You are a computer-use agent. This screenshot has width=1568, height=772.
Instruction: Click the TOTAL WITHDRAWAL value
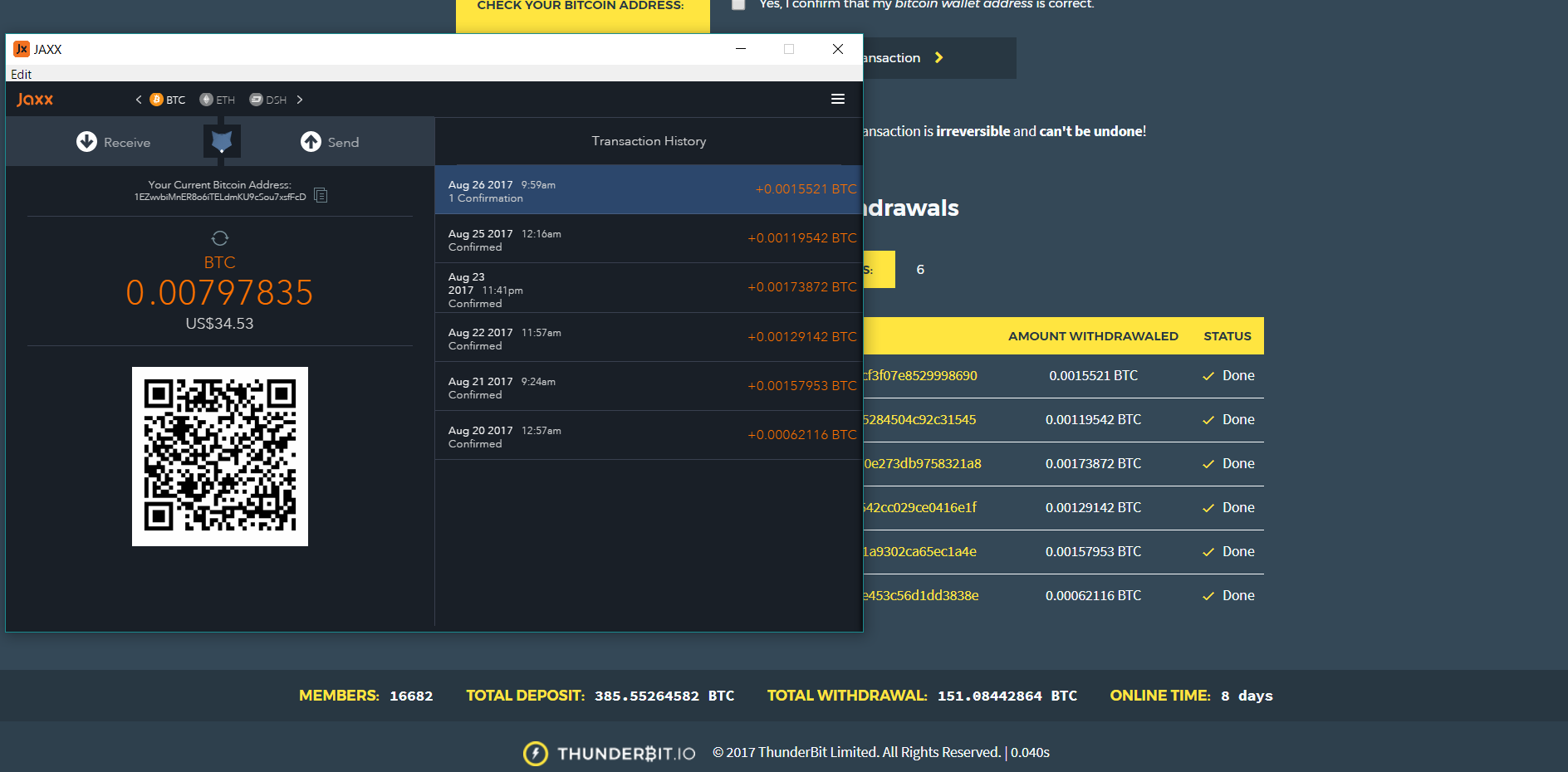[1007, 696]
